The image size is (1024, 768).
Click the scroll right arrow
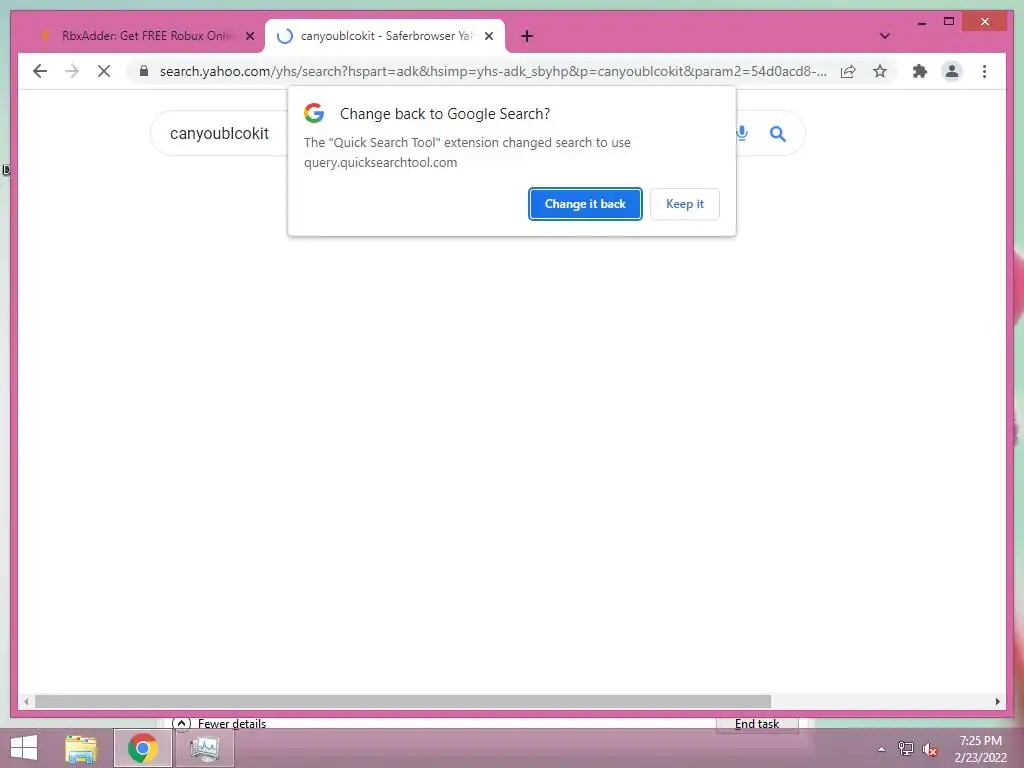pyautogui.click(x=997, y=701)
